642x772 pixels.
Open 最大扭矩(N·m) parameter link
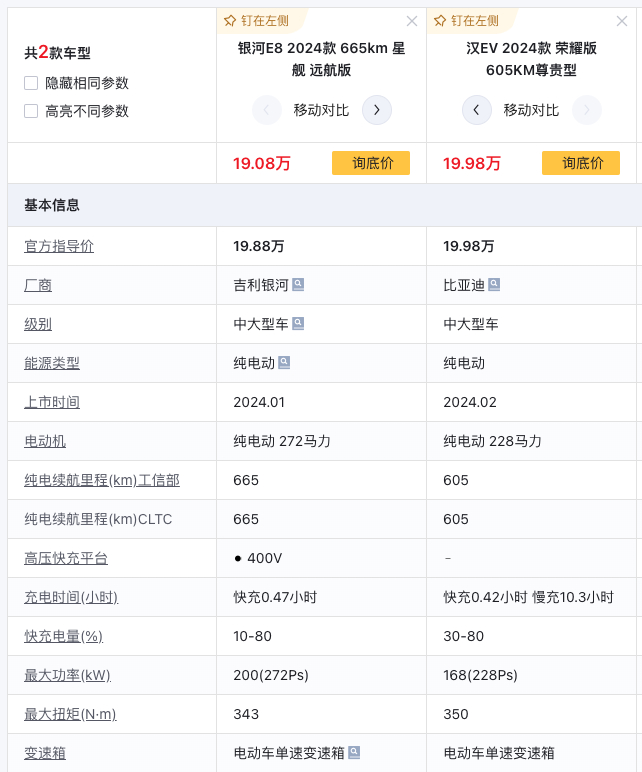click(x=70, y=714)
